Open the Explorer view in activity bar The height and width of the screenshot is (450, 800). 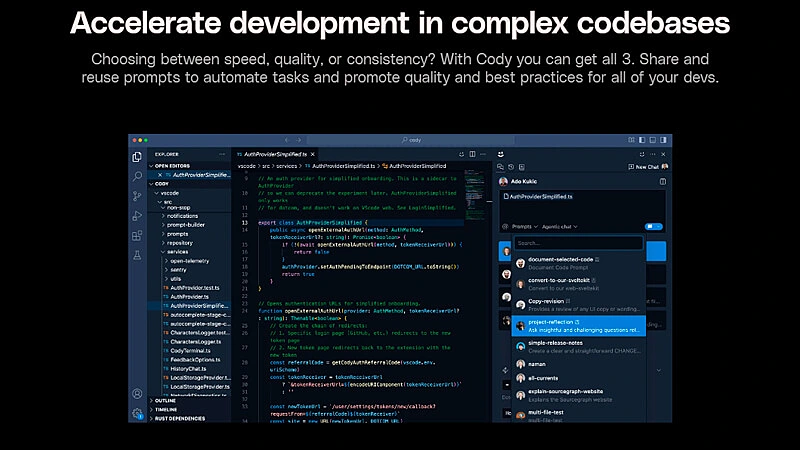[x=137, y=157]
